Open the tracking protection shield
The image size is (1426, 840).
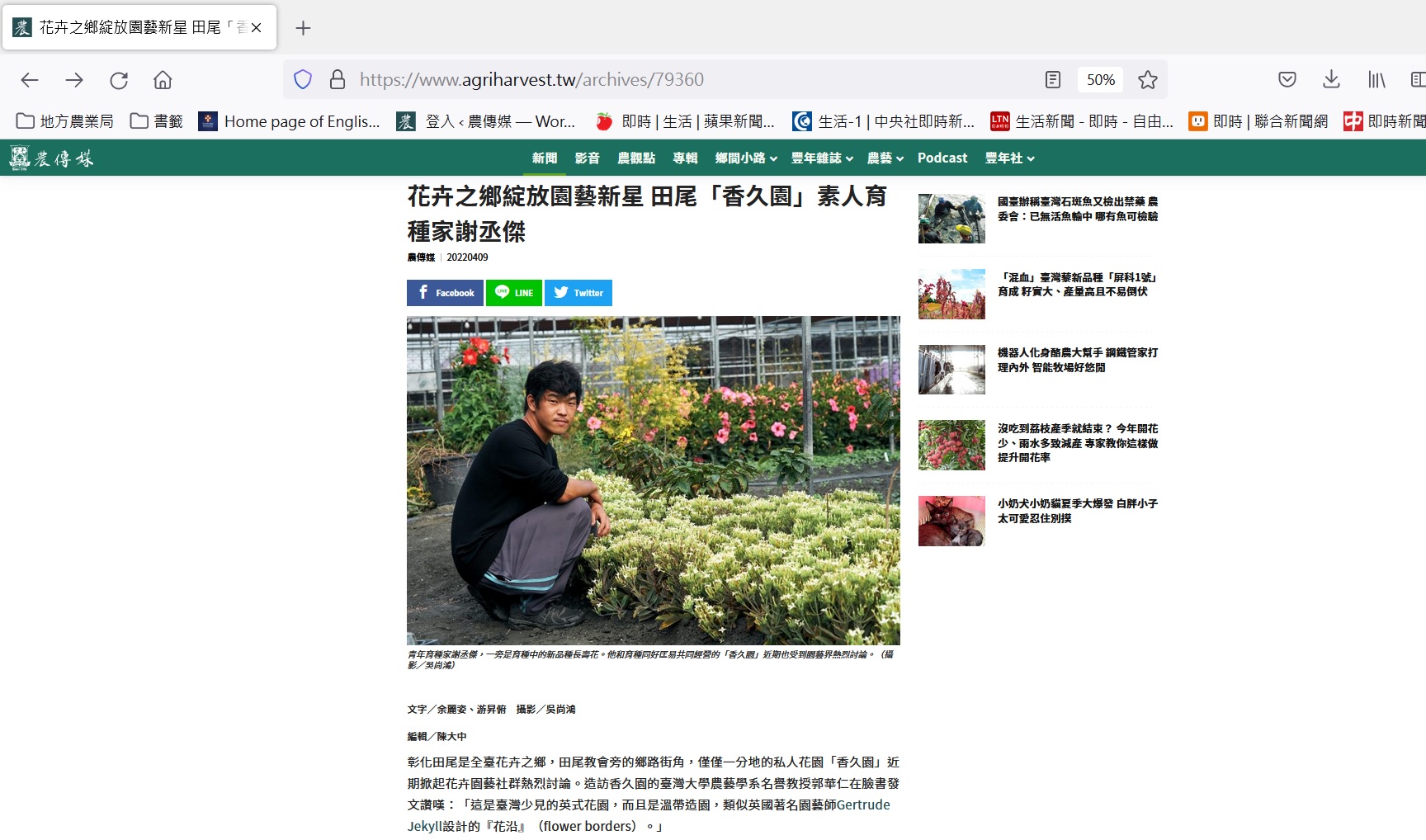tap(303, 80)
